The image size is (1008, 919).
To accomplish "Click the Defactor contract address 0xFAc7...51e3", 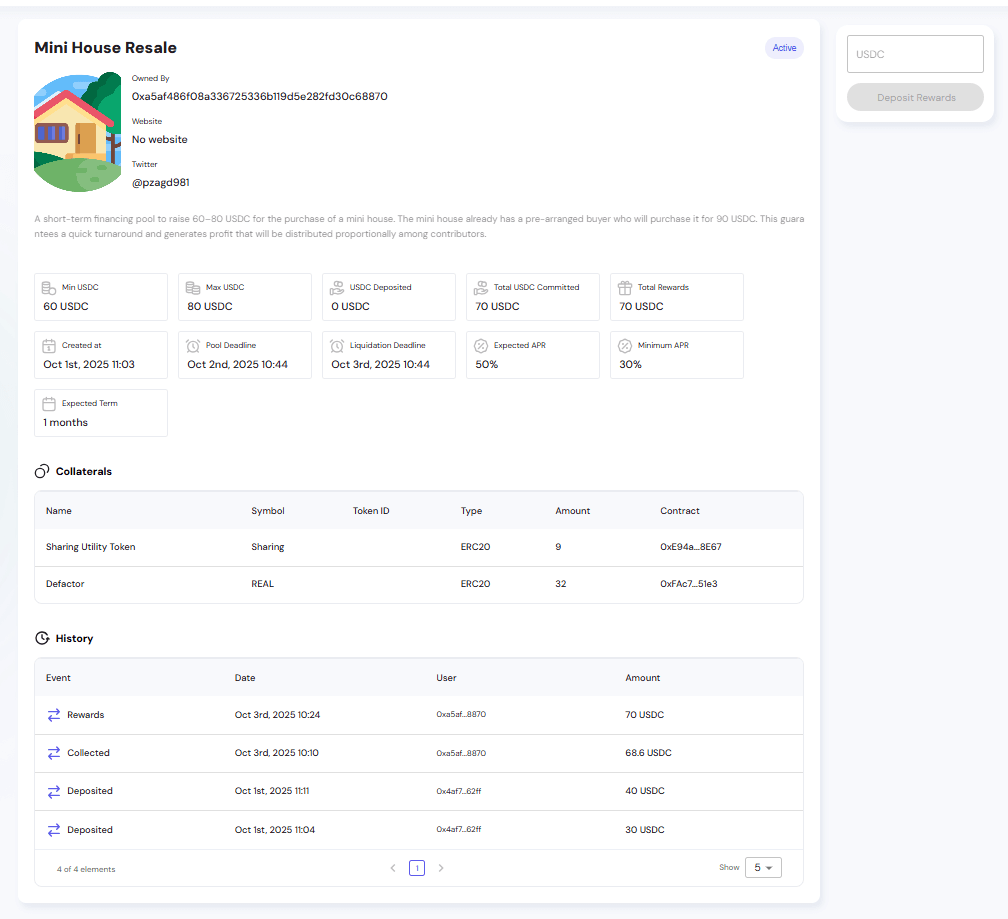I will (x=688, y=584).
